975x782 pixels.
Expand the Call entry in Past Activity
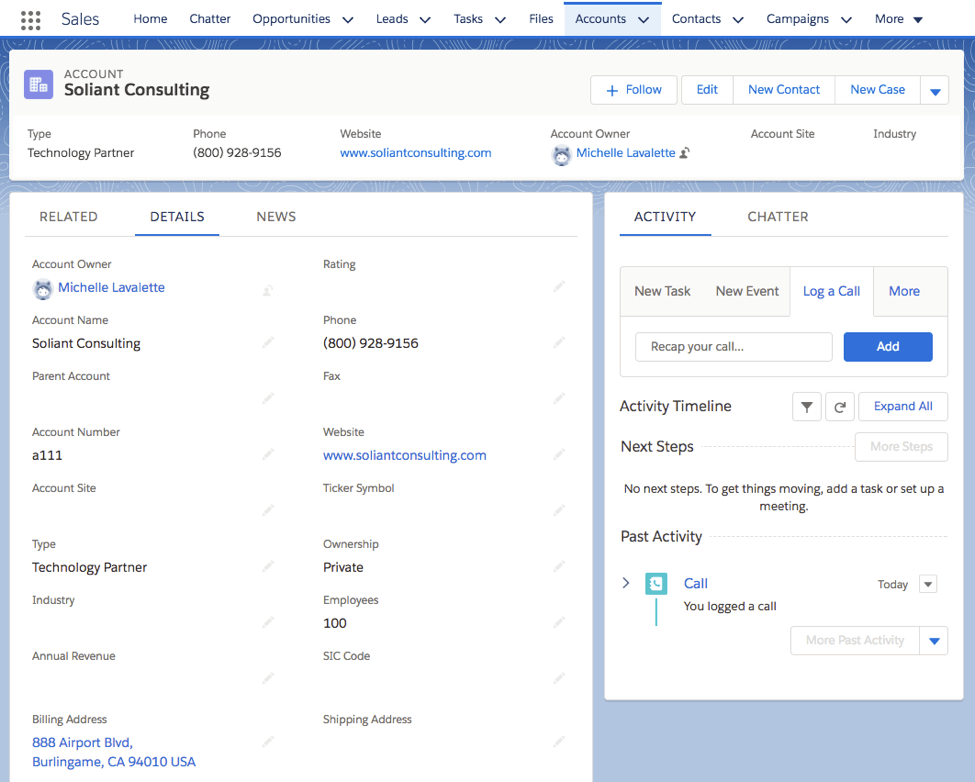click(625, 583)
